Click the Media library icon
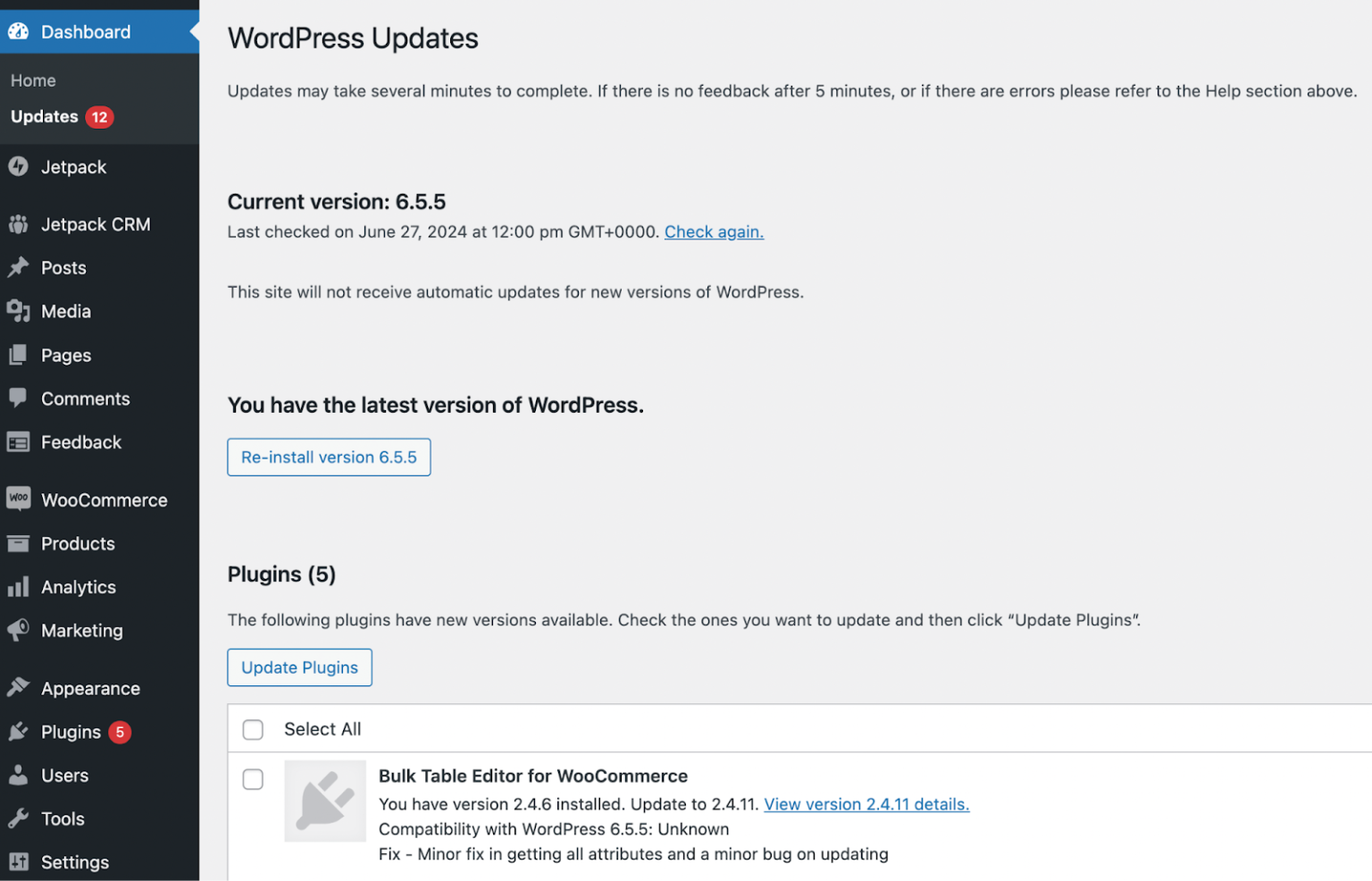This screenshot has width=1372, height=881. pos(18,311)
